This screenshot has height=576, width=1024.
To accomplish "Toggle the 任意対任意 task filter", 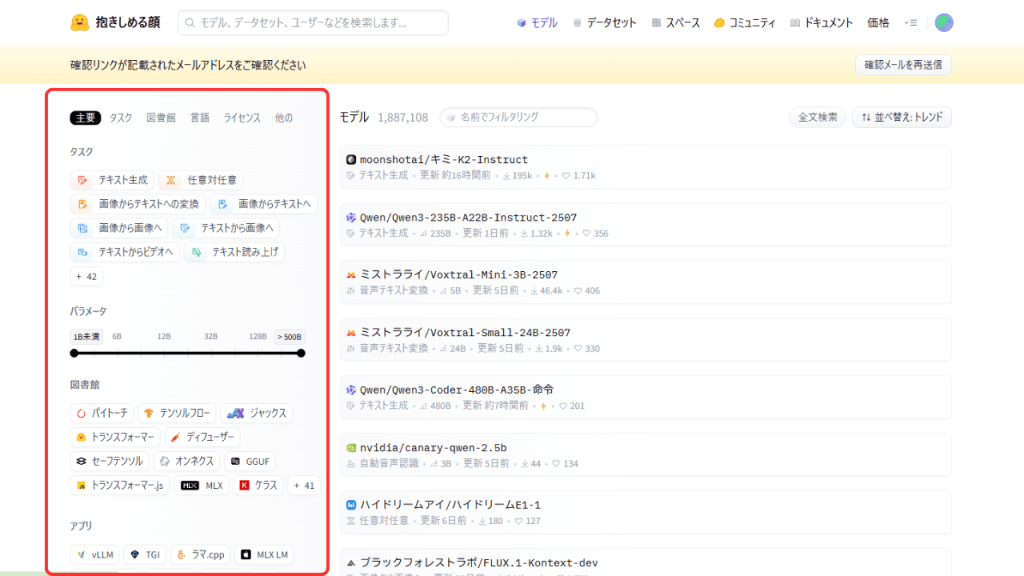I will (200, 180).
